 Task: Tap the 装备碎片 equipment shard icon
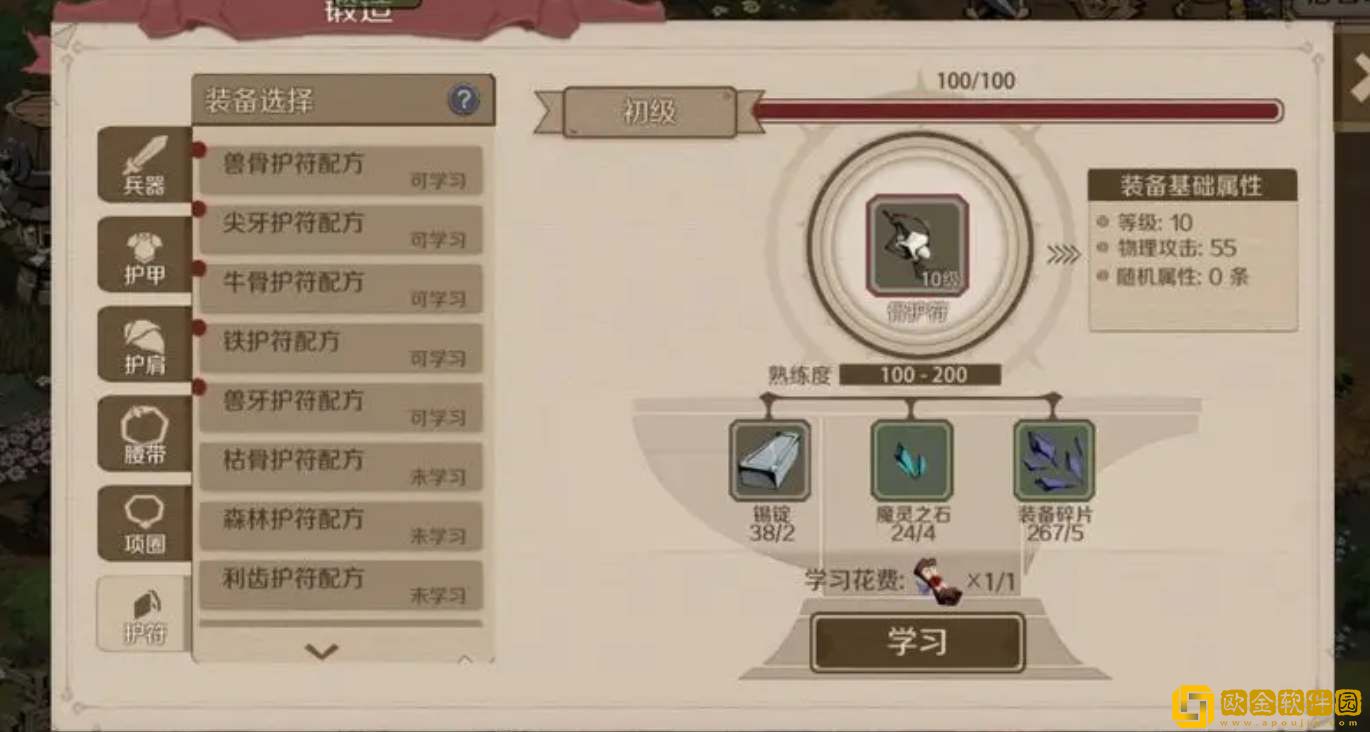(1054, 460)
